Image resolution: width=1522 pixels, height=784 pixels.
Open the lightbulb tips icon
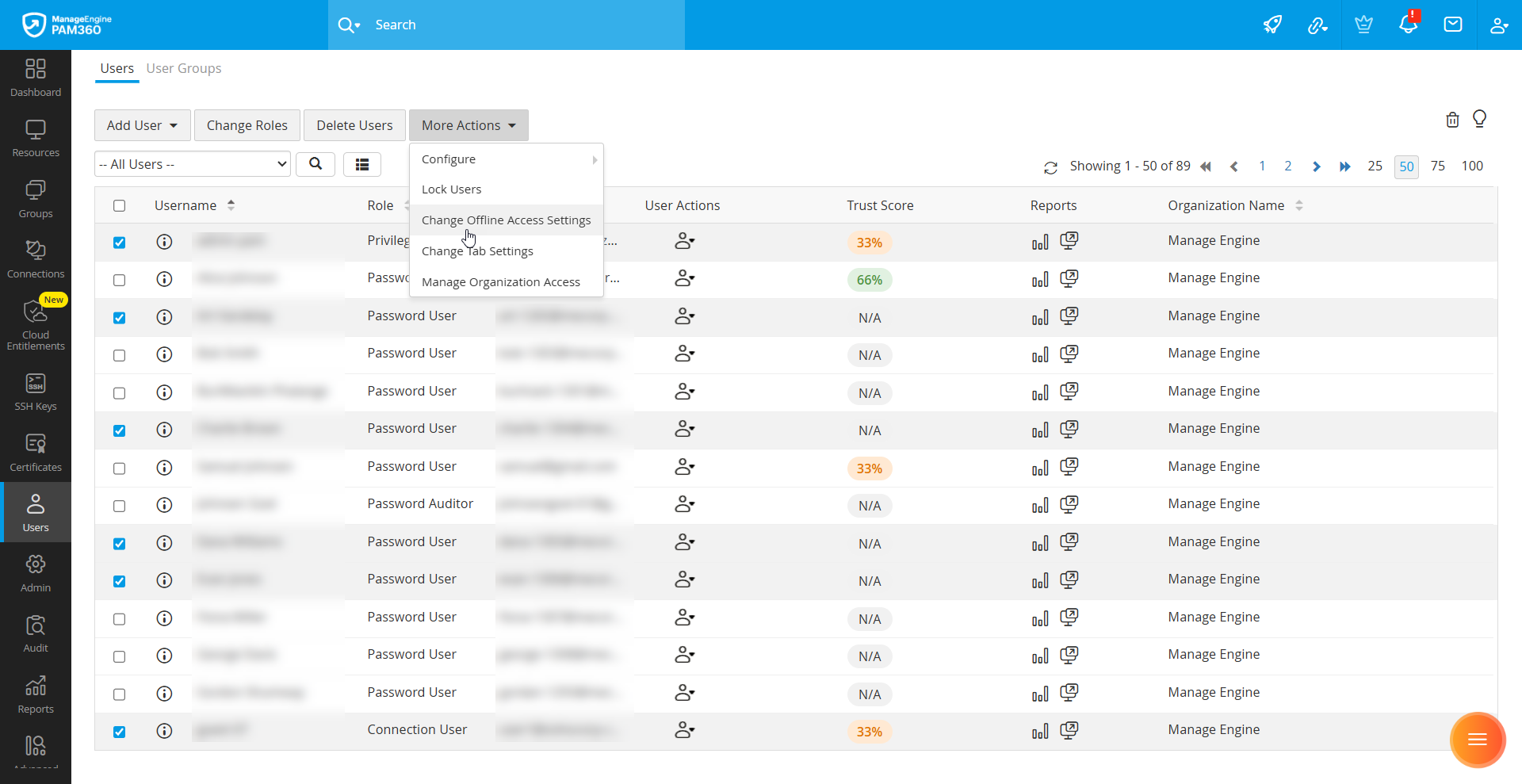pyautogui.click(x=1479, y=119)
